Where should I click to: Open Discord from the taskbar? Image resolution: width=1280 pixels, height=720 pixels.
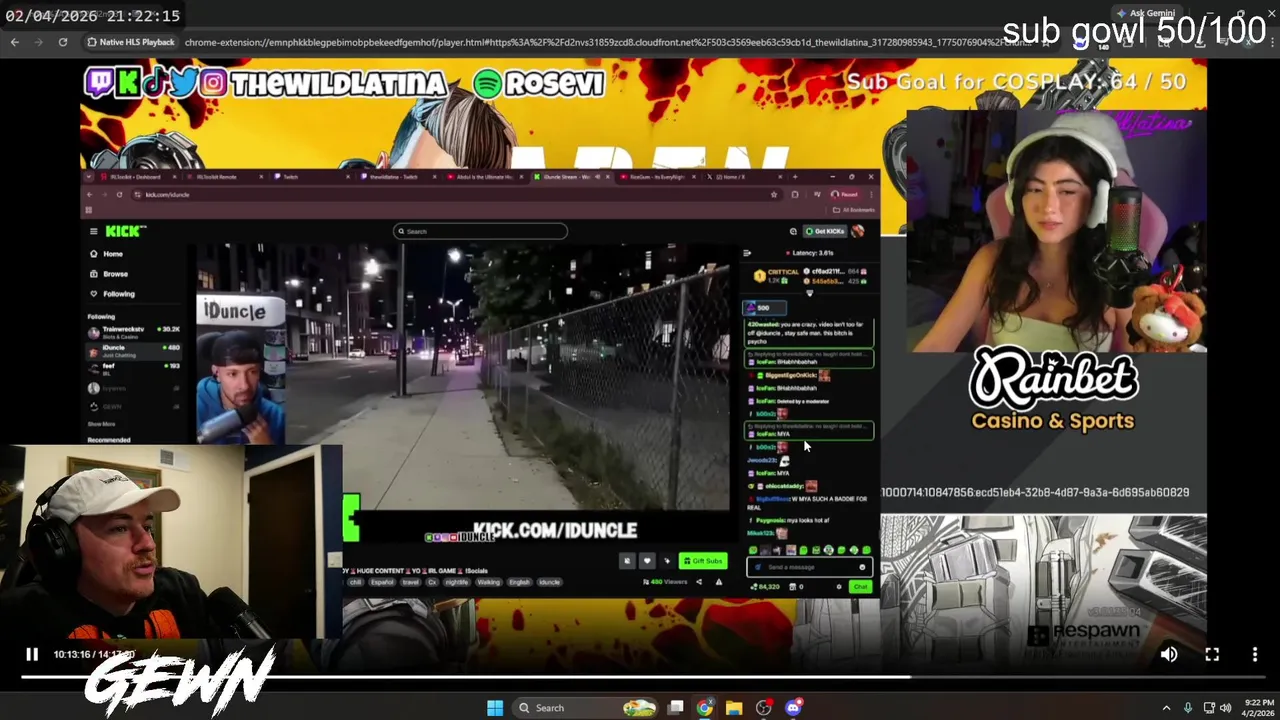point(793,708)
